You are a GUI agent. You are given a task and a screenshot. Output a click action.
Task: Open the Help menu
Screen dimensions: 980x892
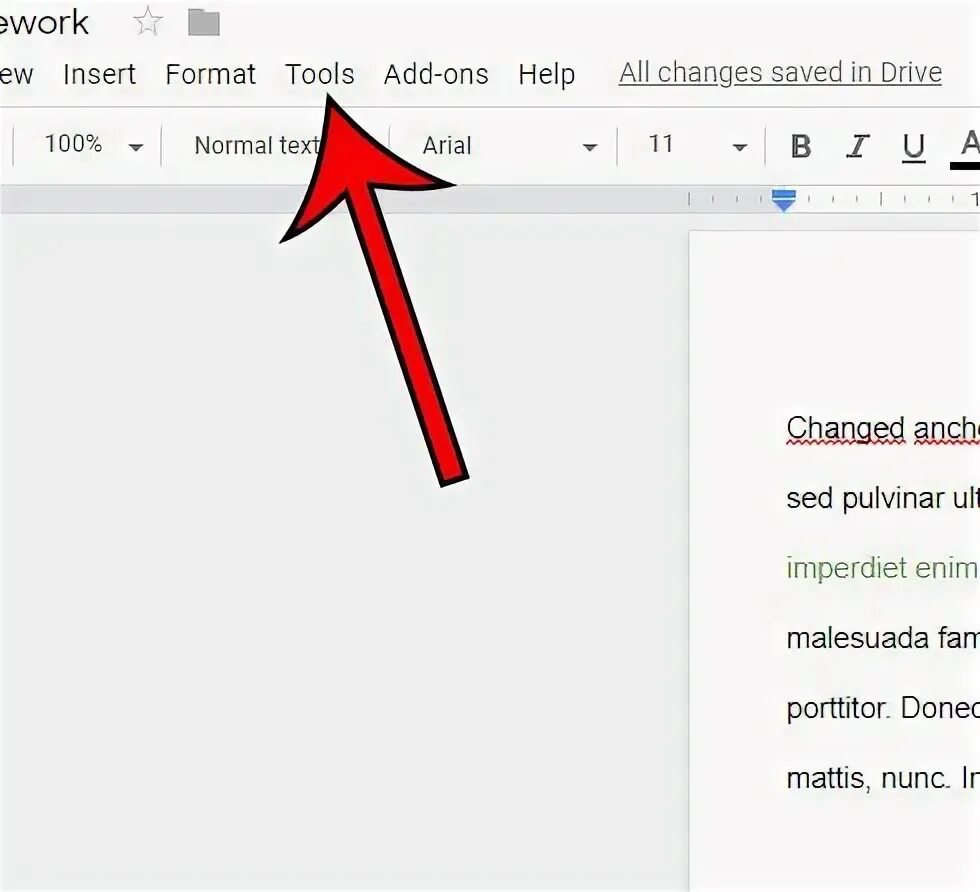[546, 75]
